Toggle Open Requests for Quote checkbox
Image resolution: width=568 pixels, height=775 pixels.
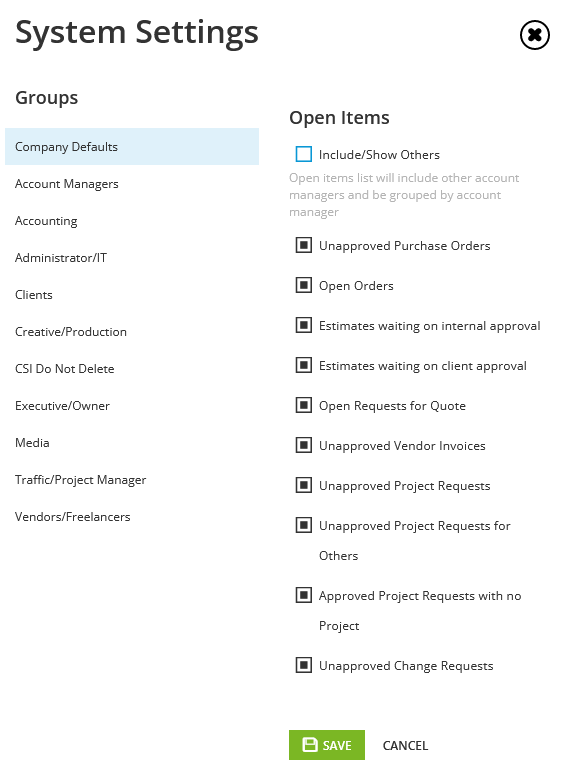(304, 405)
